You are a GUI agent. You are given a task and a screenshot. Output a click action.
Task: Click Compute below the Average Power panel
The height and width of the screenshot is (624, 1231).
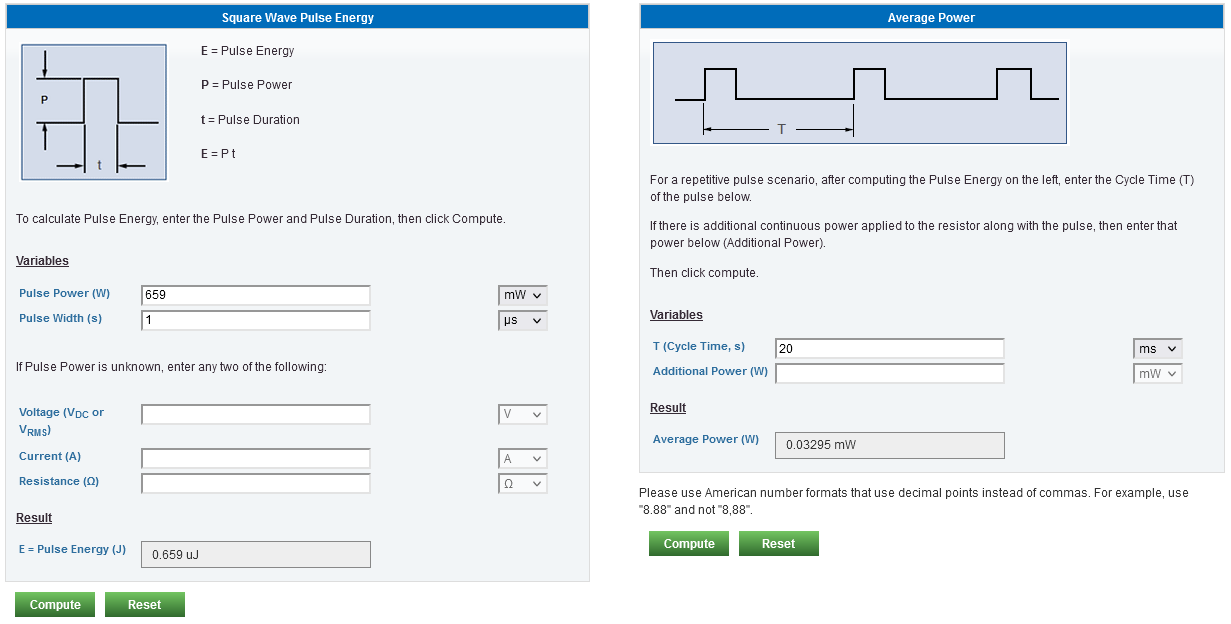(x=689, y=544)
